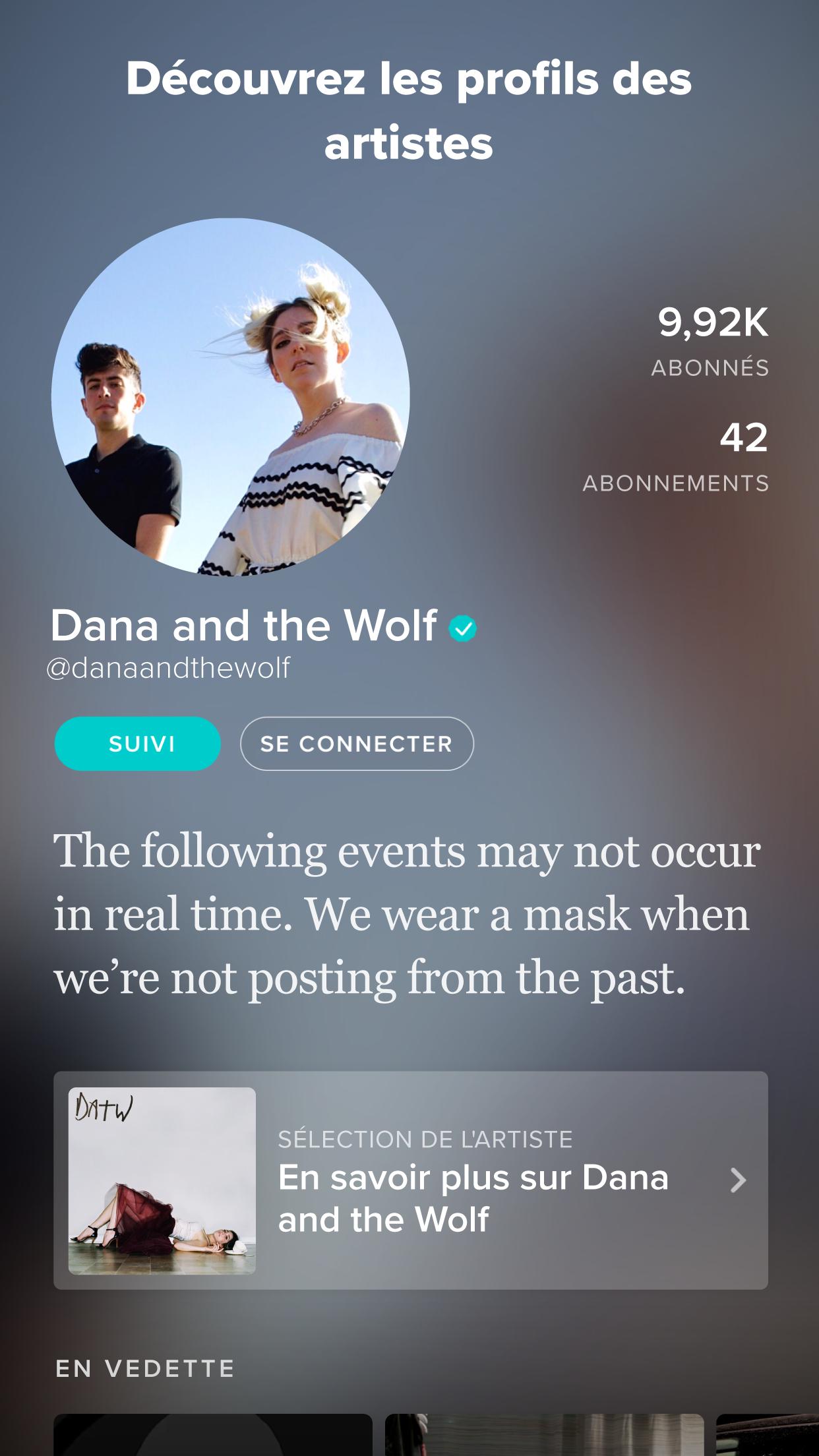Tap the ABONNEMENTS label
Screen dimensions: 819x1456
coord(676,483)
